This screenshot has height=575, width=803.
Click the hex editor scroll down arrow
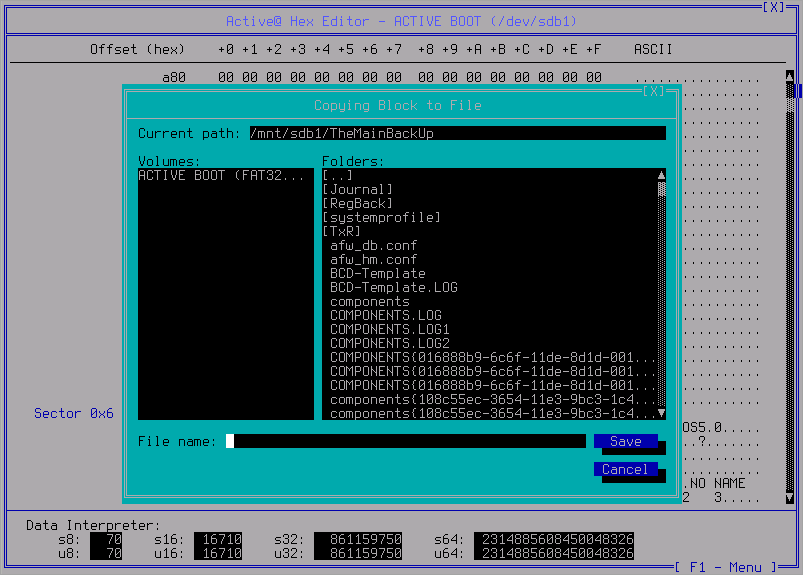point(790,497)
